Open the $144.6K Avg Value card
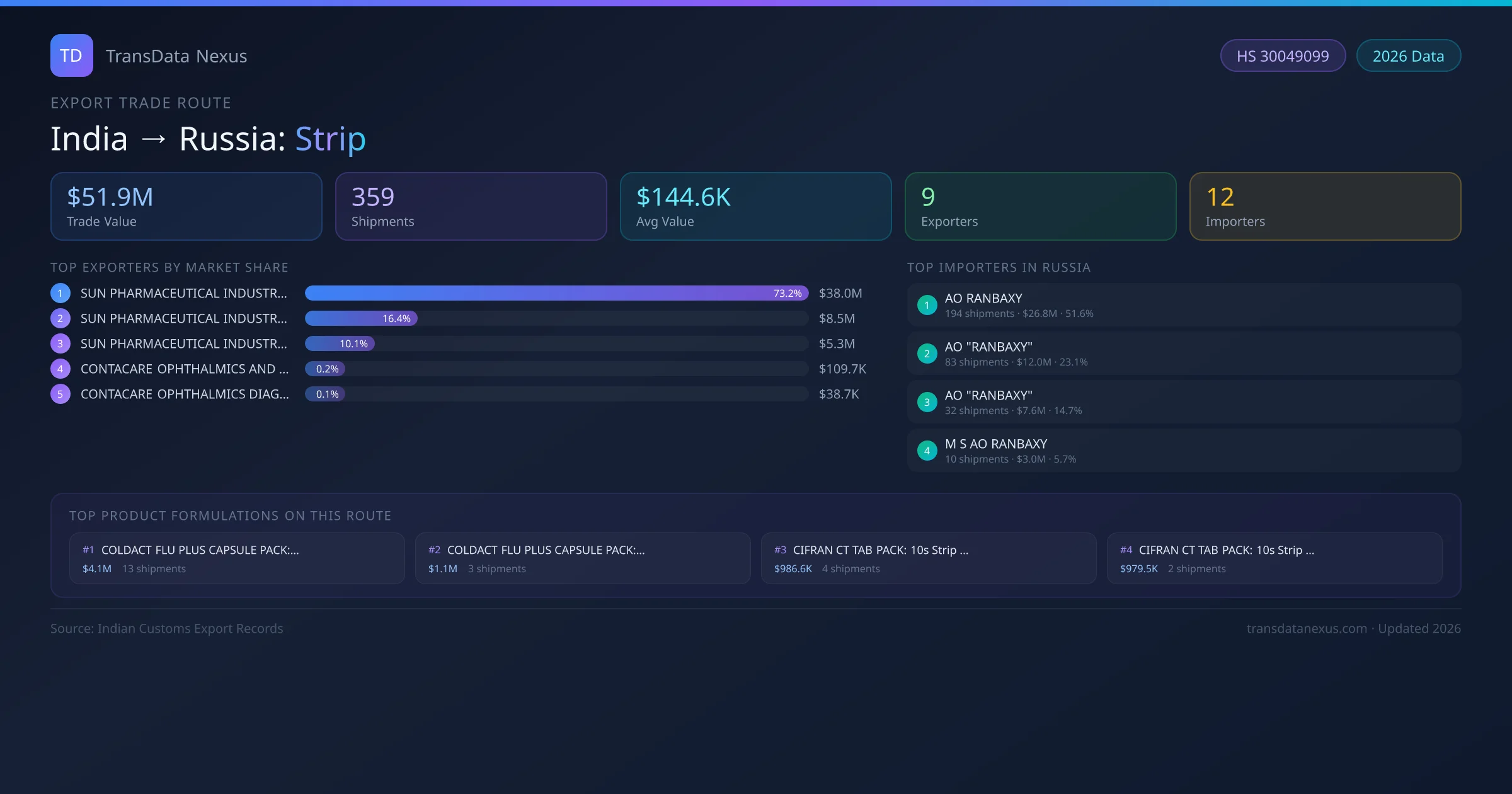 (x=755, y=206)
